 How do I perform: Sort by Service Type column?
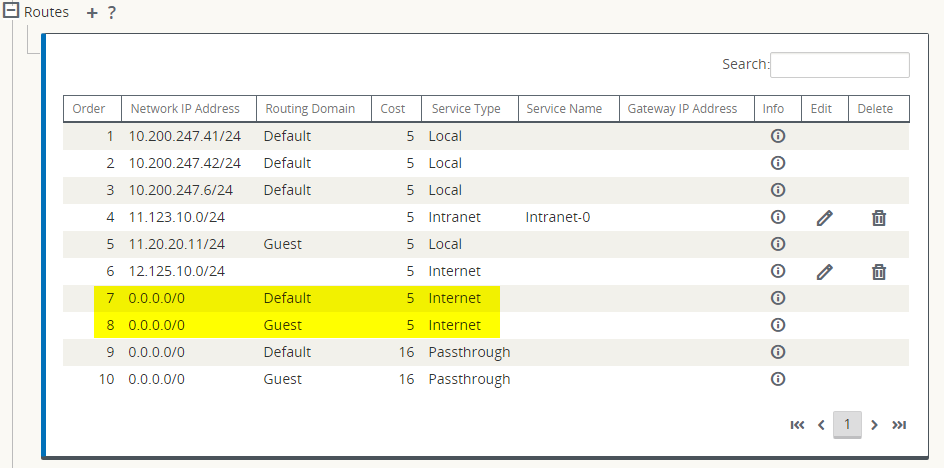(470, 109)
